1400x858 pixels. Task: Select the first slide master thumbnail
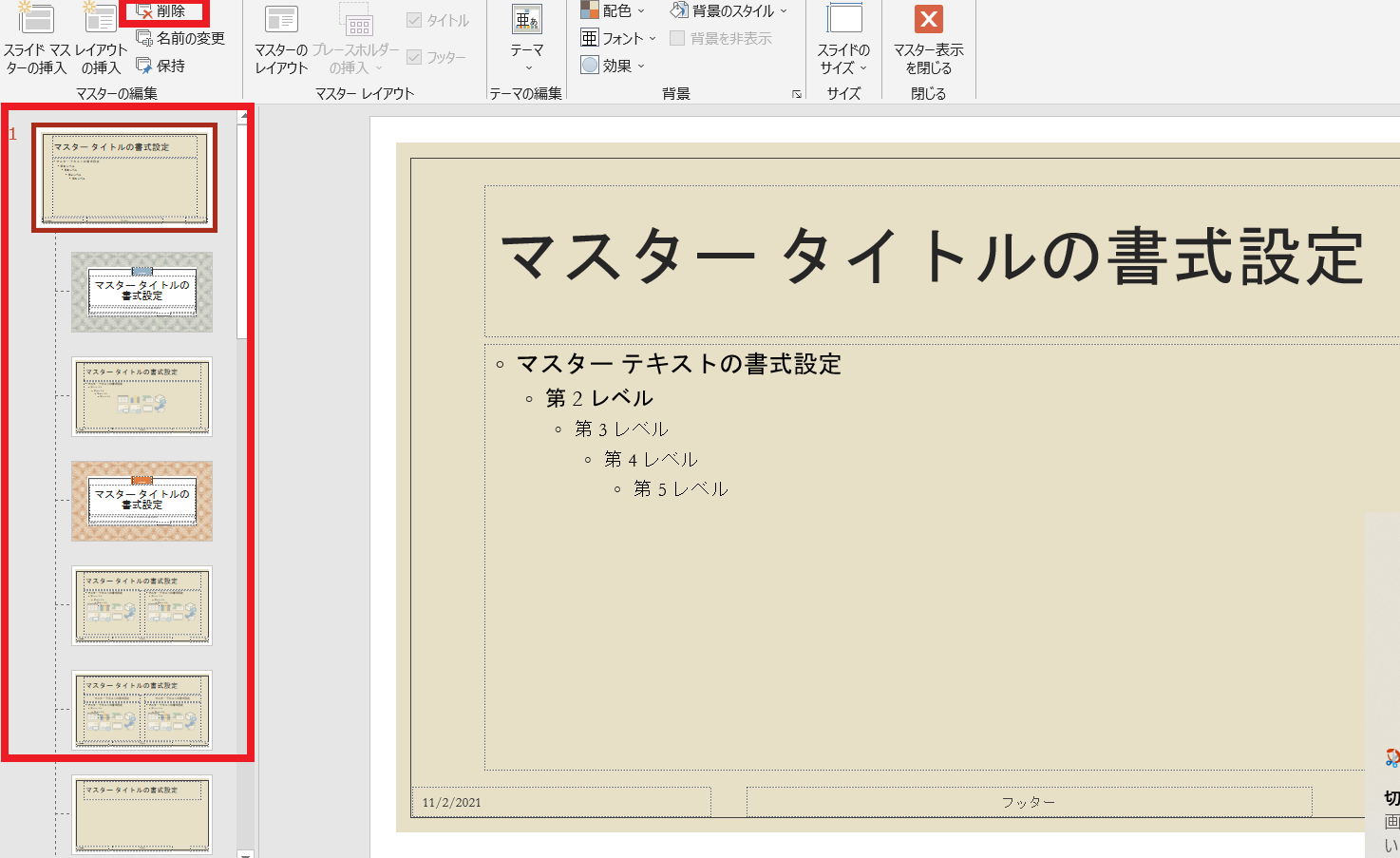coord(124,178)
